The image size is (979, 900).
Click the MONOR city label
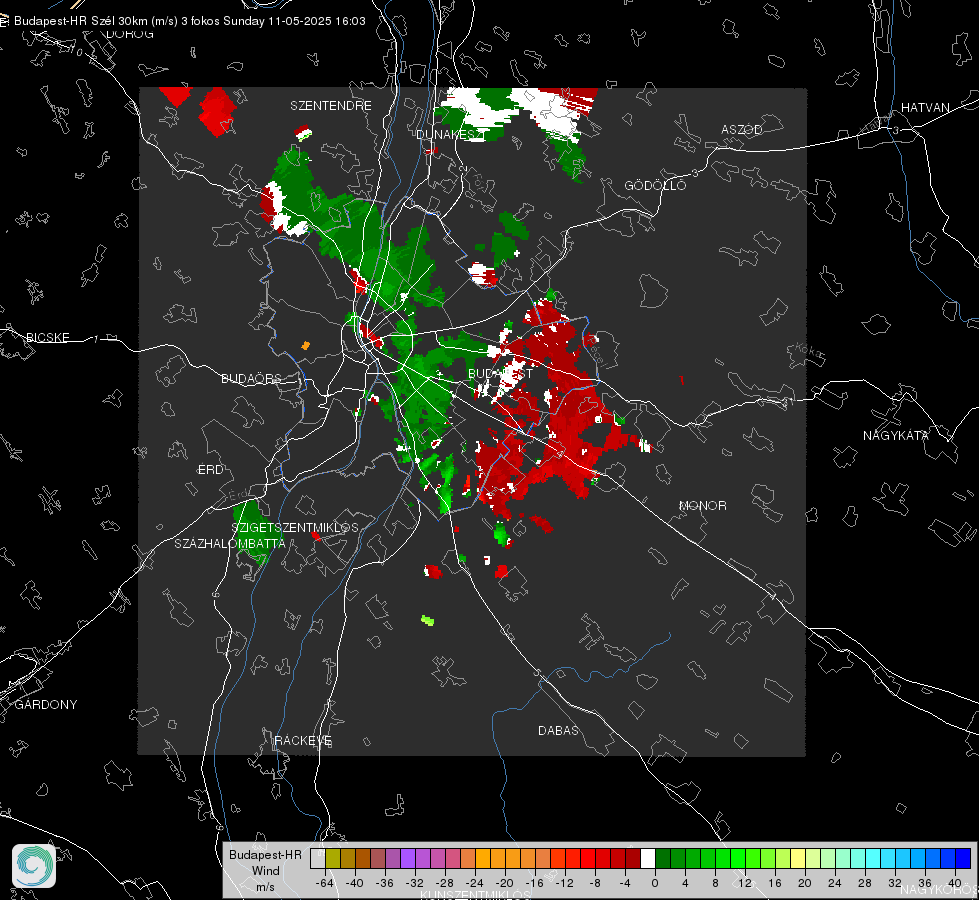(702, 505)
